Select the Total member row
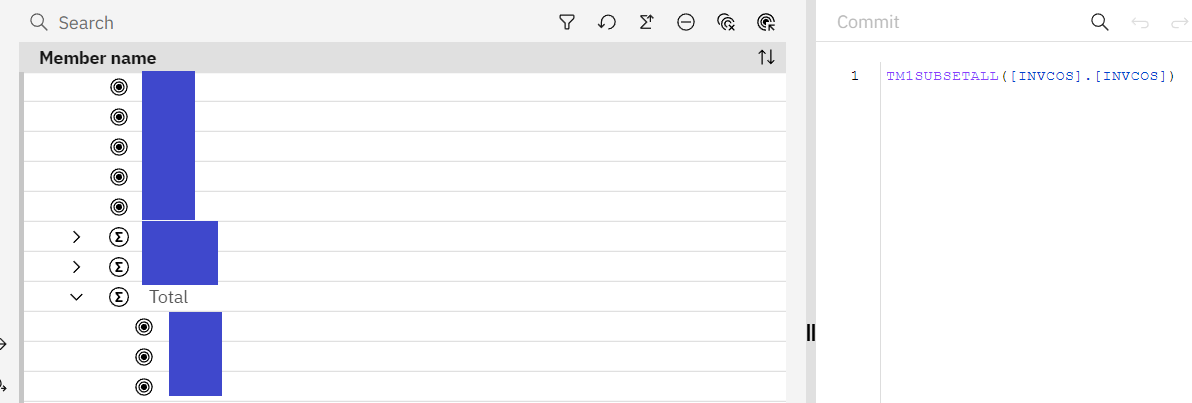The height and width of the screenshot is (403, 1192). [x=169, y=297]
